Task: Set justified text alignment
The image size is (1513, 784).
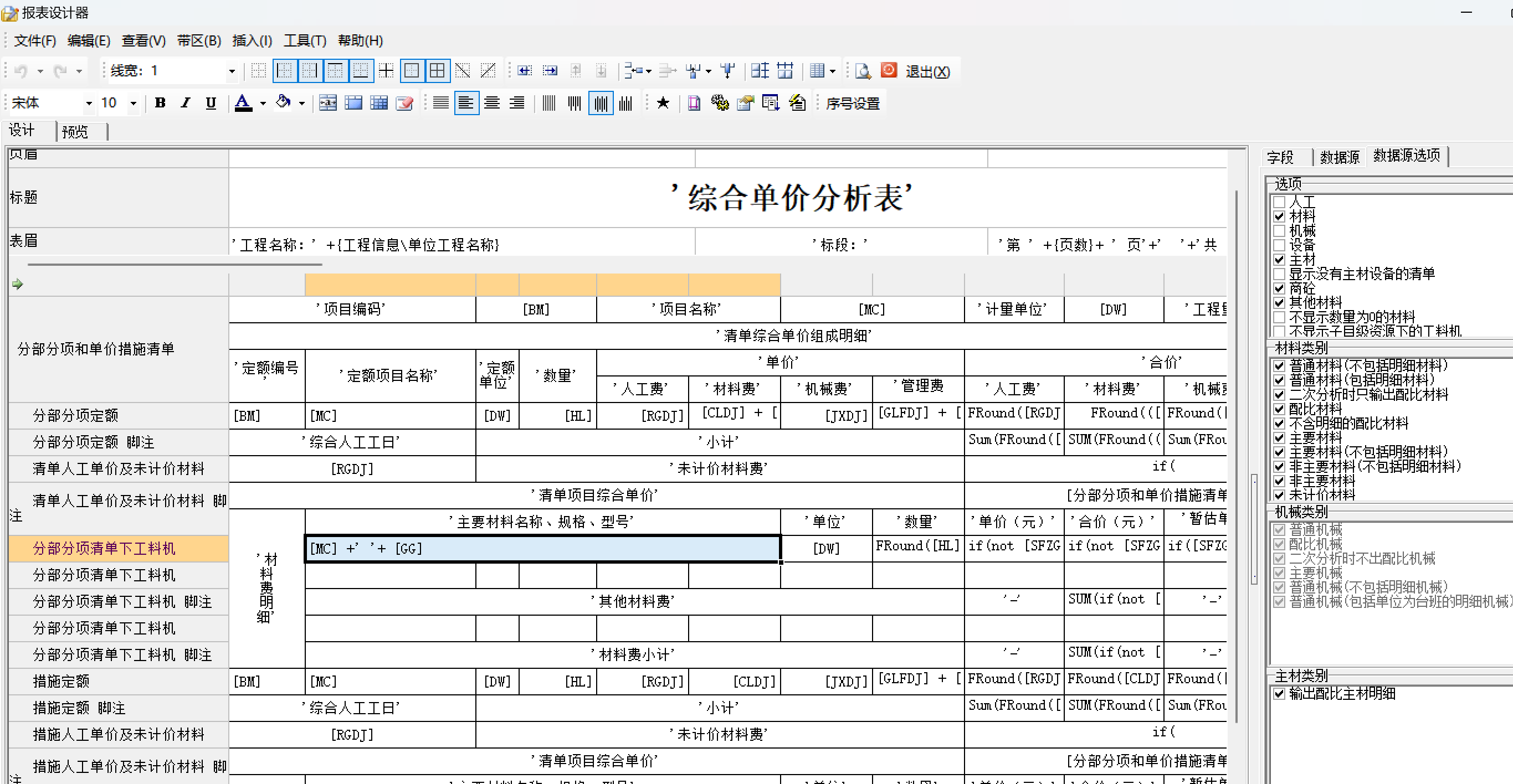Action: pyautogui.click(x=440, y=104)
